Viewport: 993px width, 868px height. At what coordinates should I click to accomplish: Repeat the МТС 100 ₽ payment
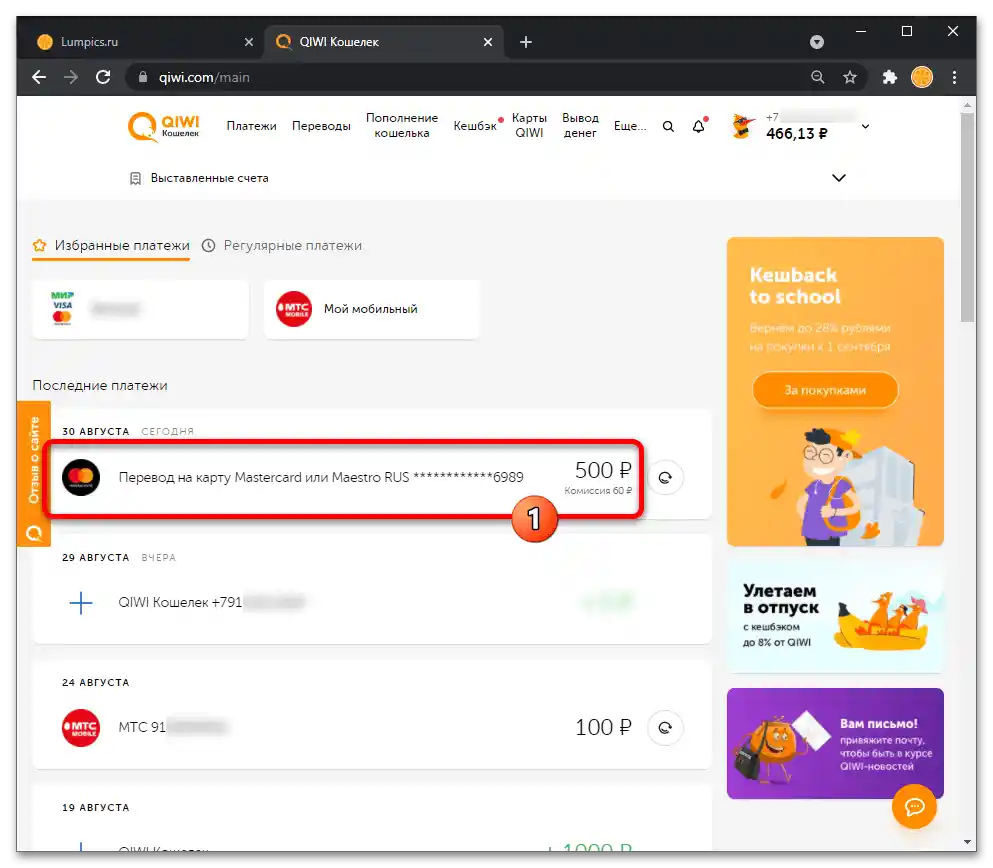(665, 728)
